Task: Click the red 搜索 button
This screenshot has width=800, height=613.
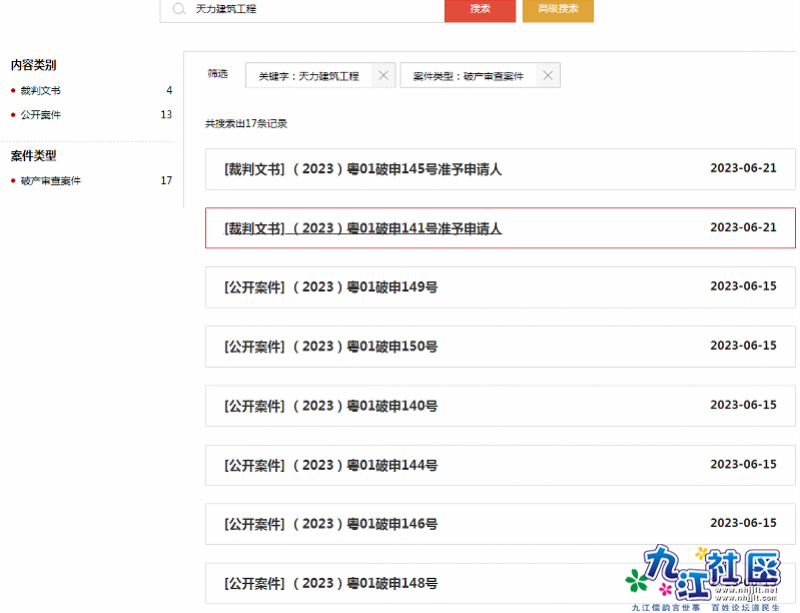Action: tap(479, 9)
